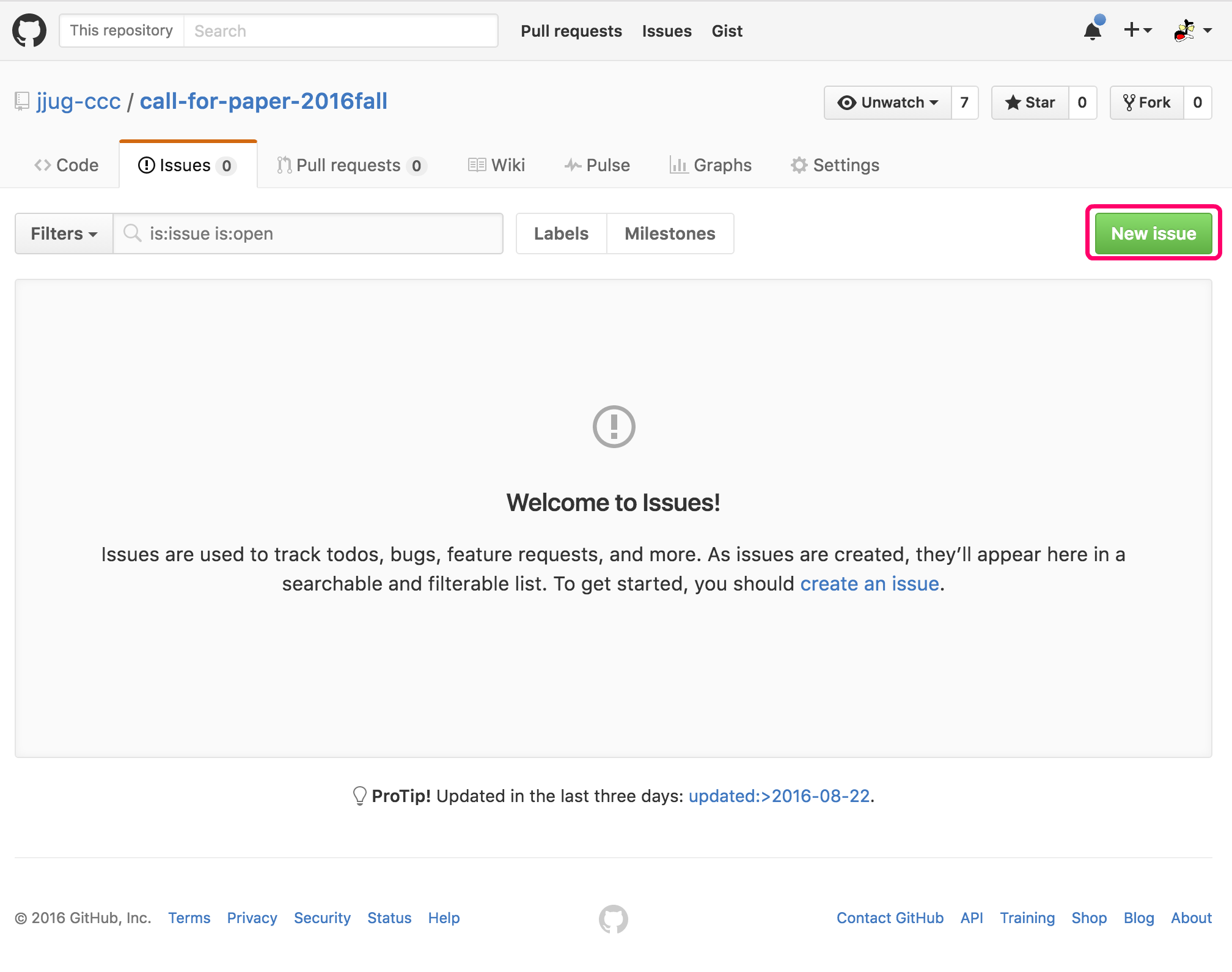Open the API footer link
The image size is (1232, 972).
pyautogui.click(x=972, y=918)
